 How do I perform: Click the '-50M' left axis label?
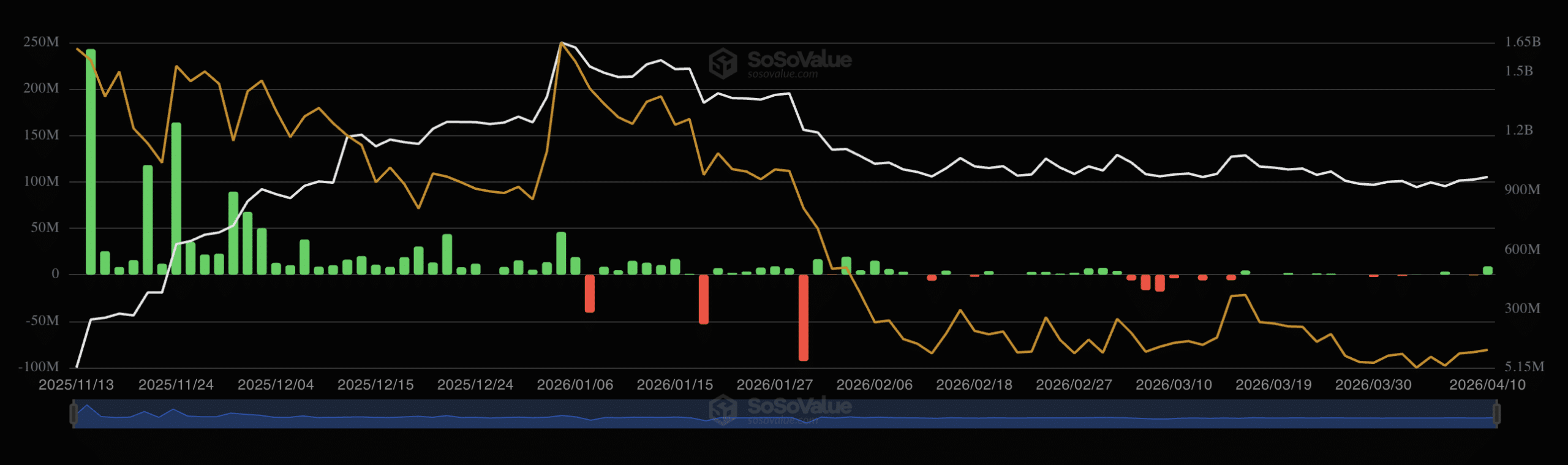tap(43, 320)
